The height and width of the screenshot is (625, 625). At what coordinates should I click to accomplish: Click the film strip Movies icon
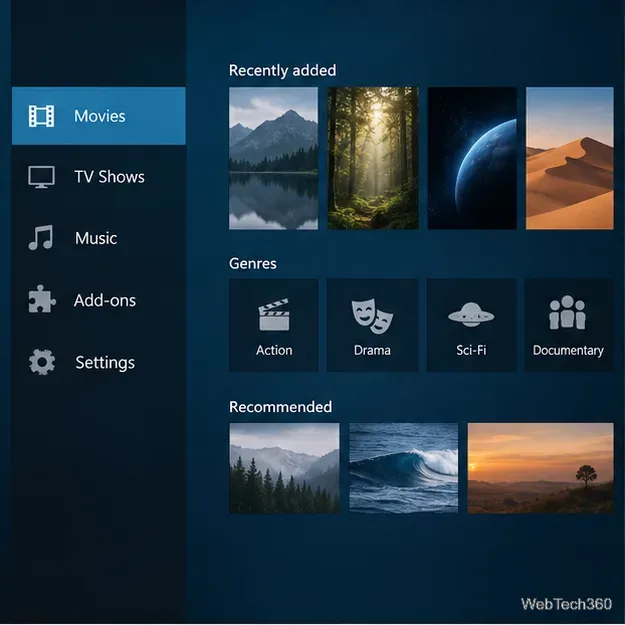[x=41, y=116]
